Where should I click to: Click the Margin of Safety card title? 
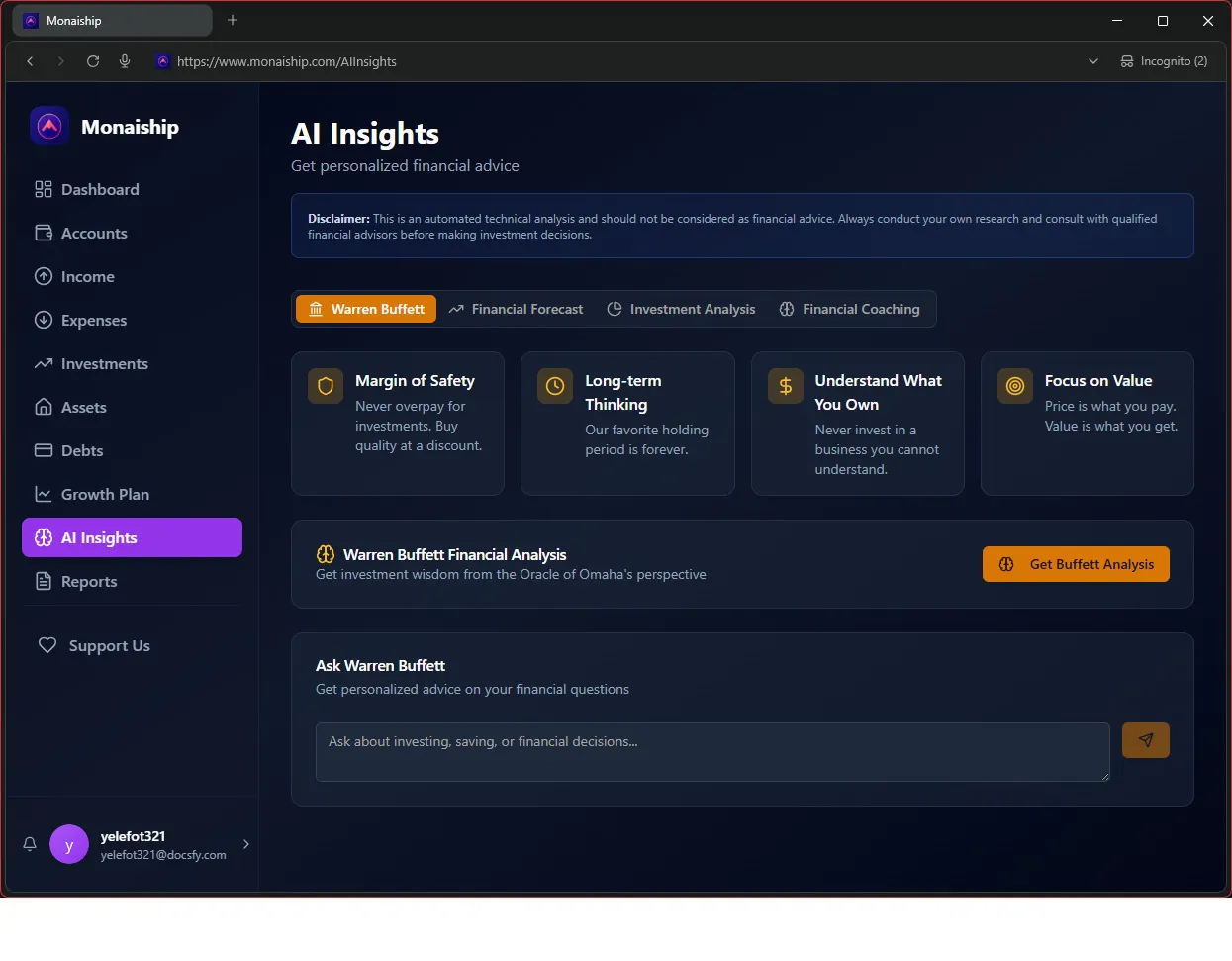[x=415, y=381]
